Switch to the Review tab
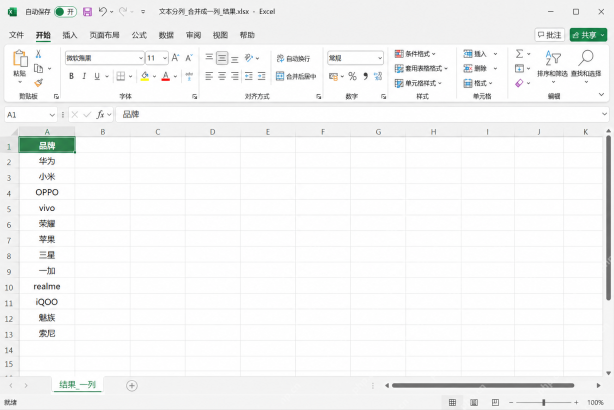Screen dimensions: 614x410 coord(193,35)
